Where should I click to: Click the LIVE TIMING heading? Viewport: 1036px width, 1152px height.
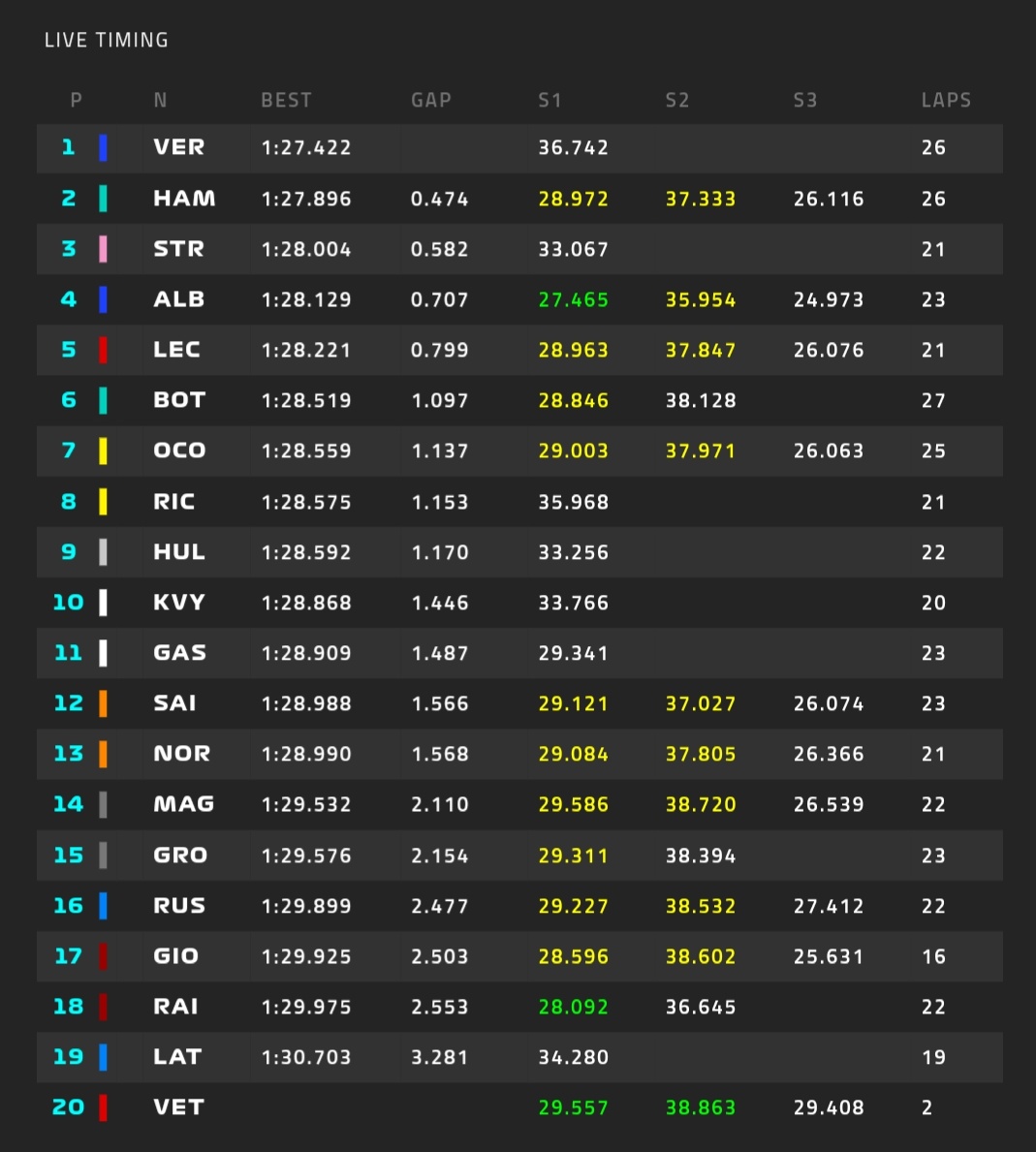(x=107, y=40)
